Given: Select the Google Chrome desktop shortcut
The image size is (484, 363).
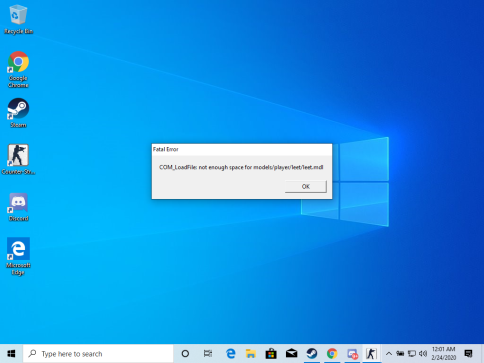Looking at the screenshot, I should [18, 69].
